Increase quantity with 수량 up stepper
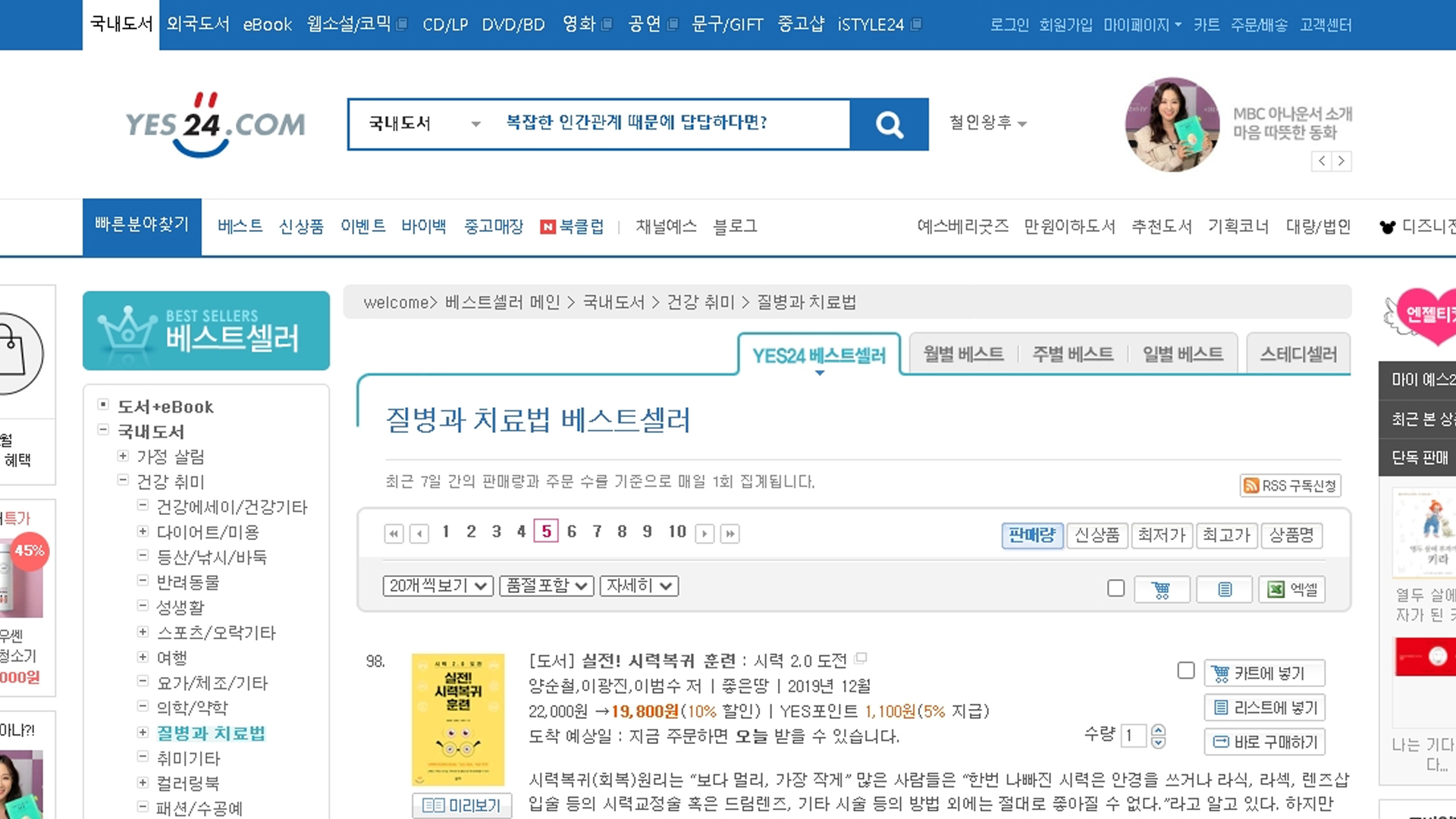 1158,730
